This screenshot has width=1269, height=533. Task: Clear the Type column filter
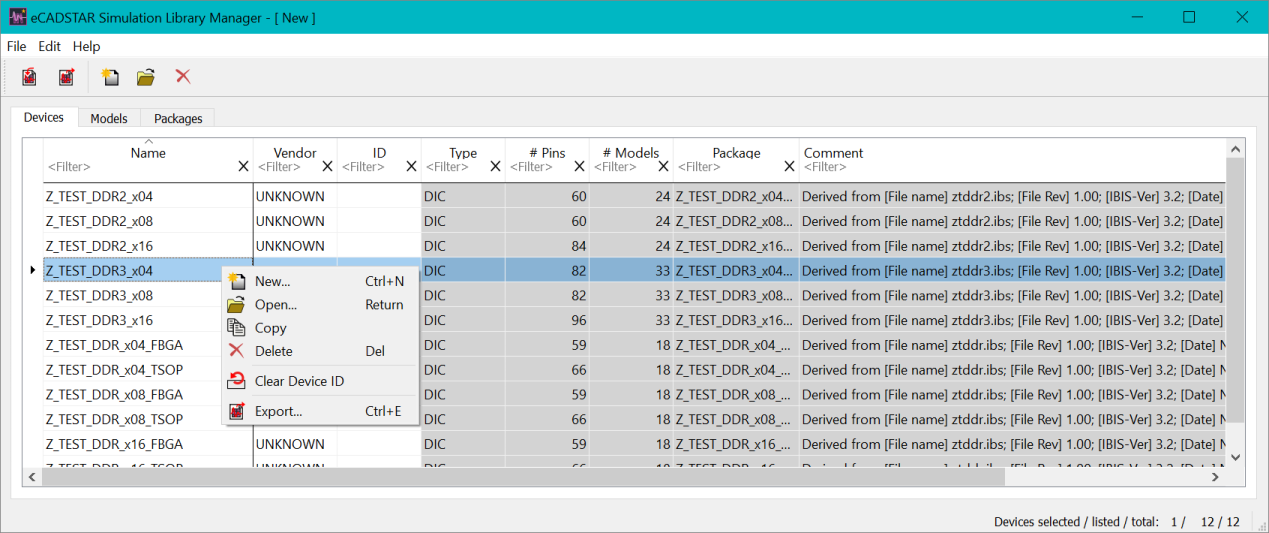coord(495,167)
